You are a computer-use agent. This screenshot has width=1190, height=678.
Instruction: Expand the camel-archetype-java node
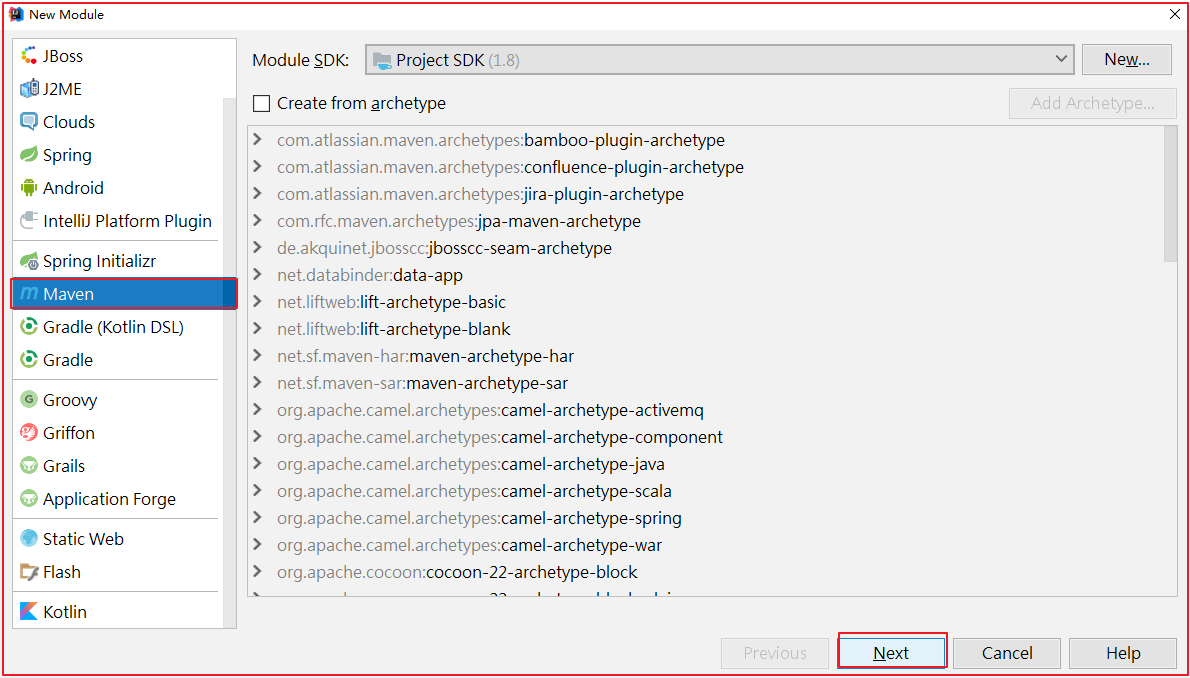pyautogui.click(x=258, y=464)
